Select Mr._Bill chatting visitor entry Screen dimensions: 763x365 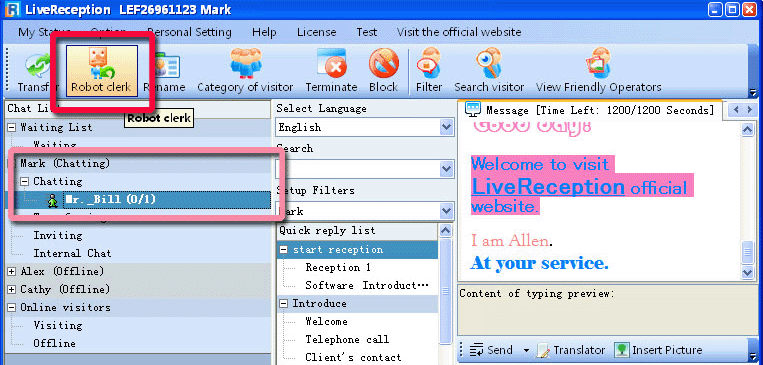coord(110,200)
